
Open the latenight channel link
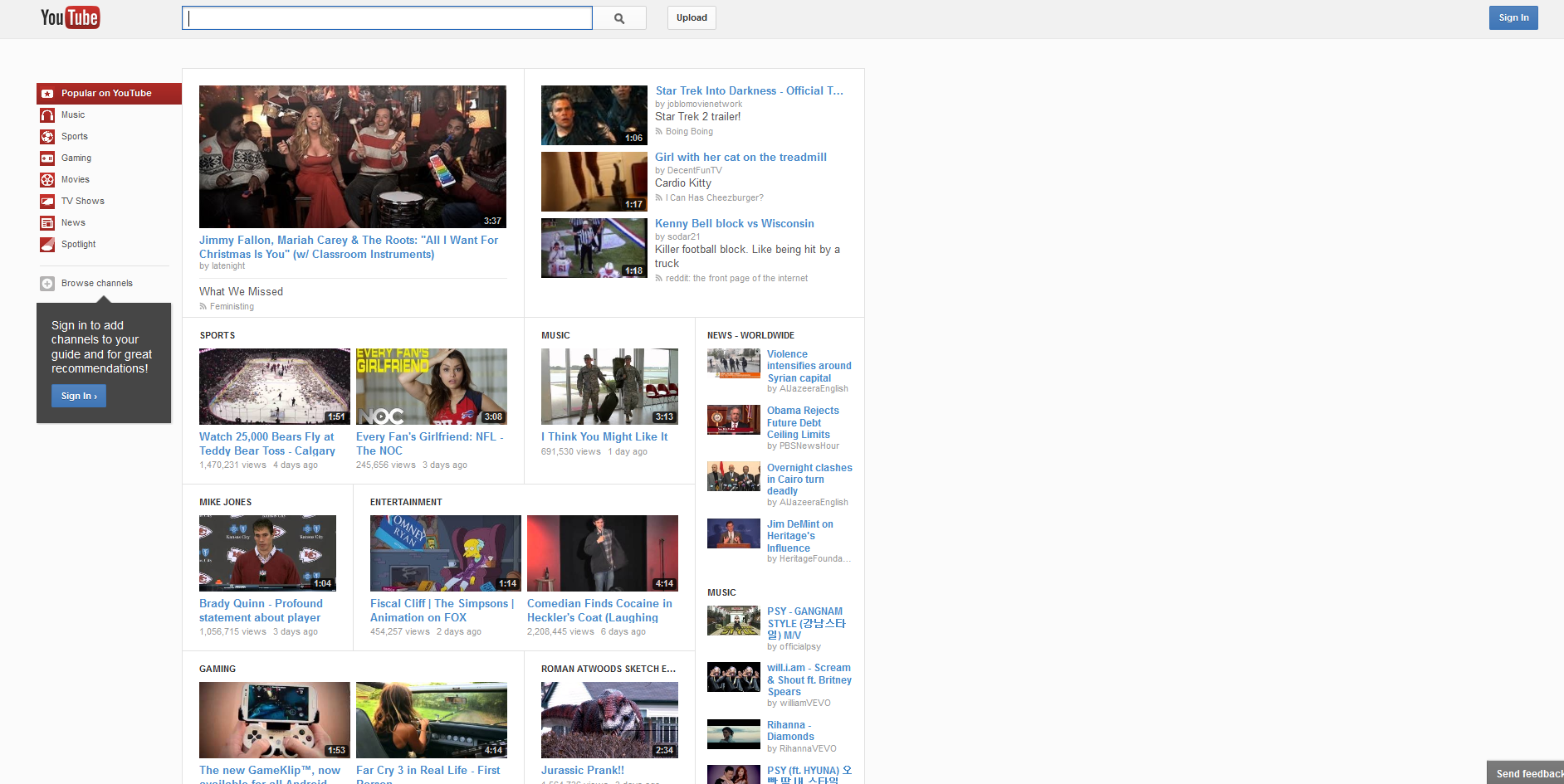[228, 266]
